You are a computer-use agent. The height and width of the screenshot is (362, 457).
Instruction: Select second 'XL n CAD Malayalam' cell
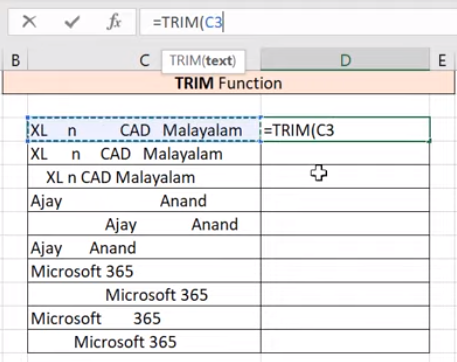point(144,154)
